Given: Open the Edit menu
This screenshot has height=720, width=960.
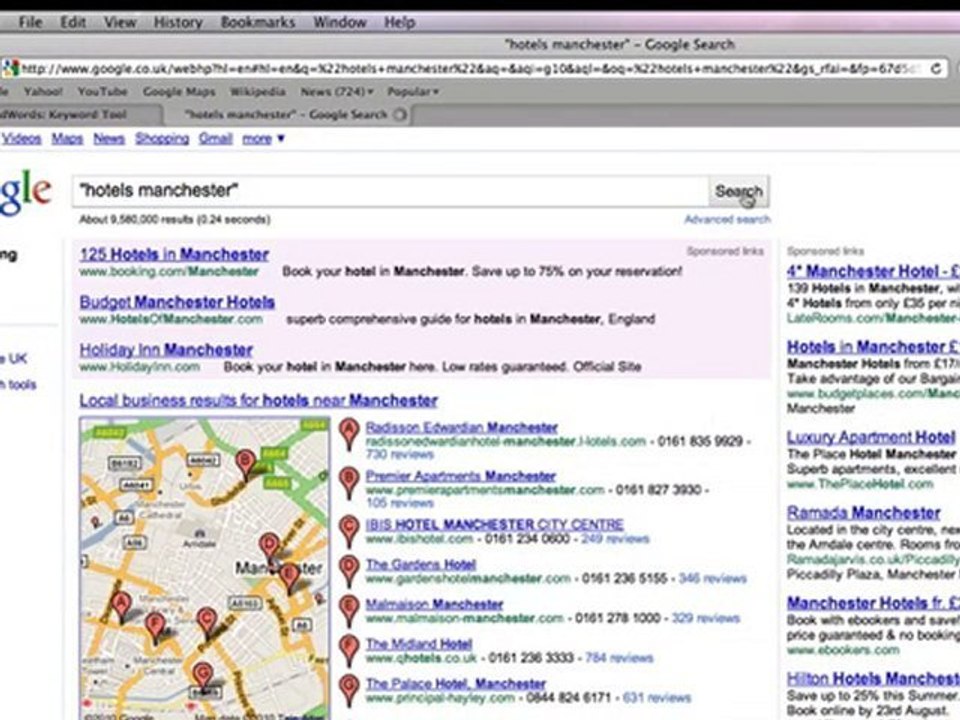Looking at the screenshot, I should click(73, 23).
